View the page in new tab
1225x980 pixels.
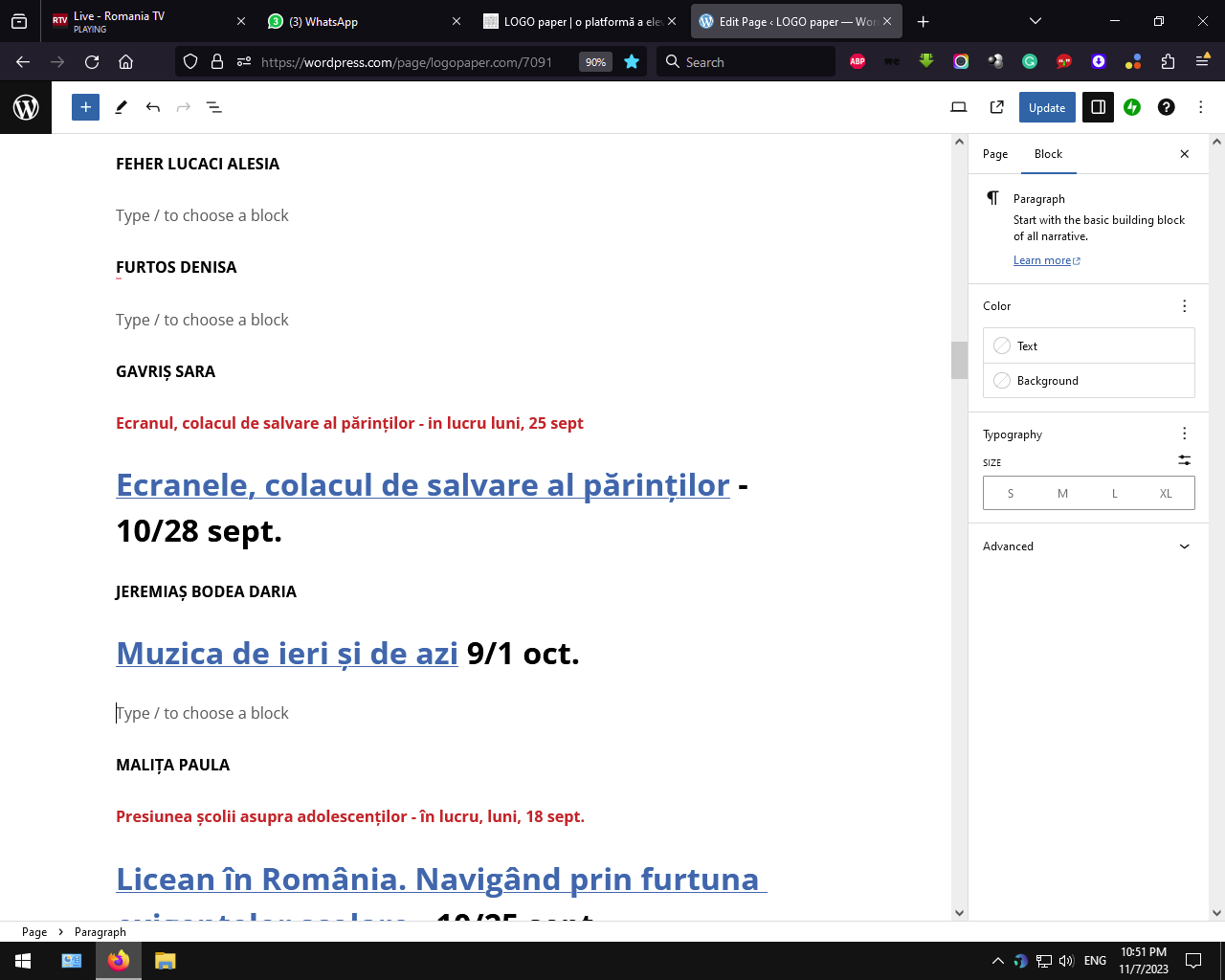click(996, 107)
